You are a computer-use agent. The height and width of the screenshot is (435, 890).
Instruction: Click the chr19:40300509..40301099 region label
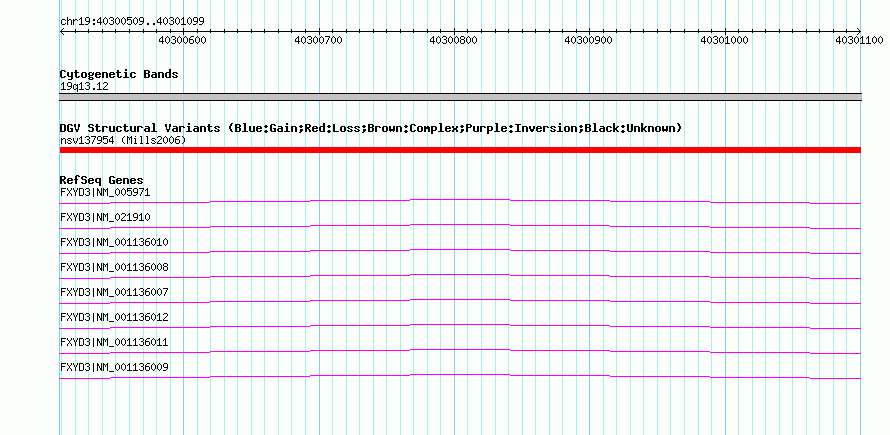tap(132, 22)
